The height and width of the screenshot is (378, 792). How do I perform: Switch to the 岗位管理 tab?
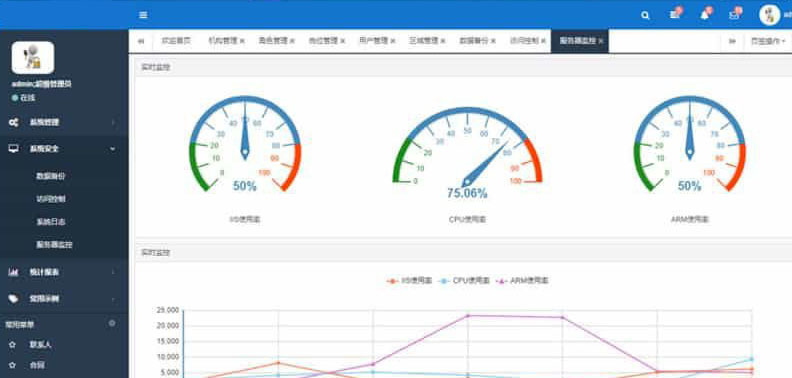click(323, 41)
